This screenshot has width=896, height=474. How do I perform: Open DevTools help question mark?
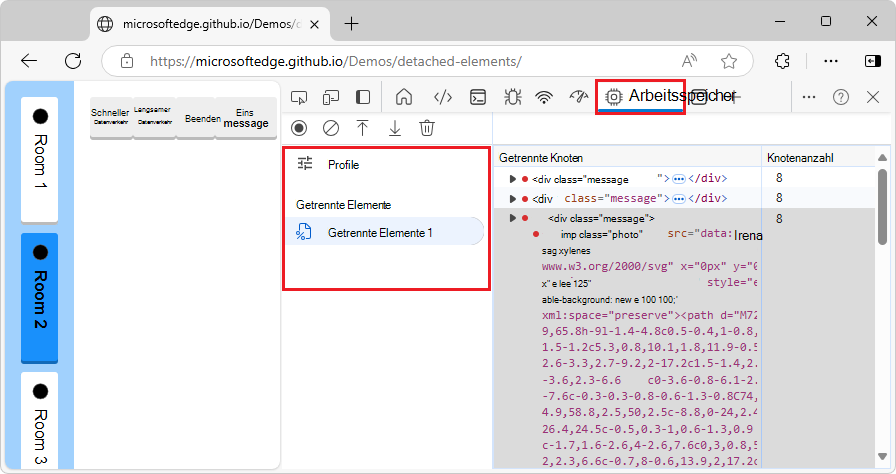[x=841, y=97]
